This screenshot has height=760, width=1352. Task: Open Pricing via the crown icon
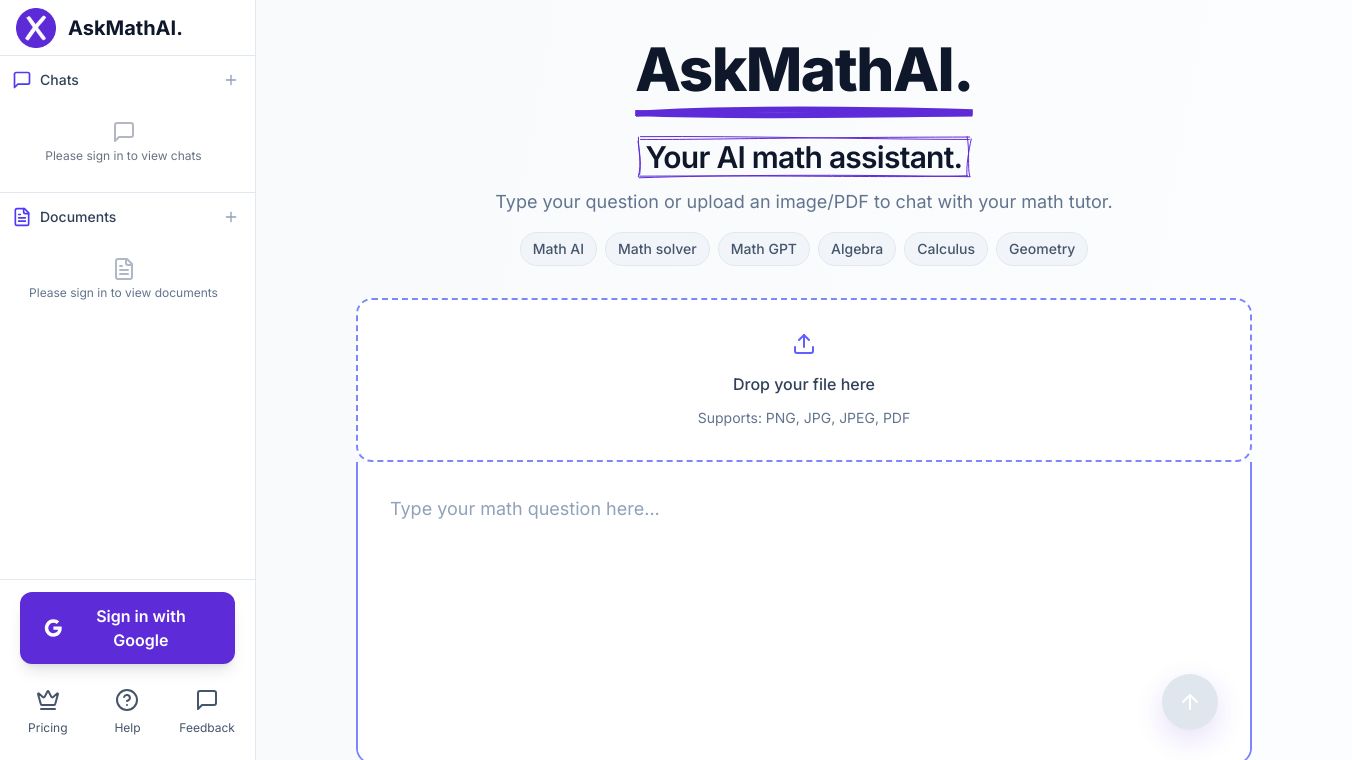click(x=48, y=700)
